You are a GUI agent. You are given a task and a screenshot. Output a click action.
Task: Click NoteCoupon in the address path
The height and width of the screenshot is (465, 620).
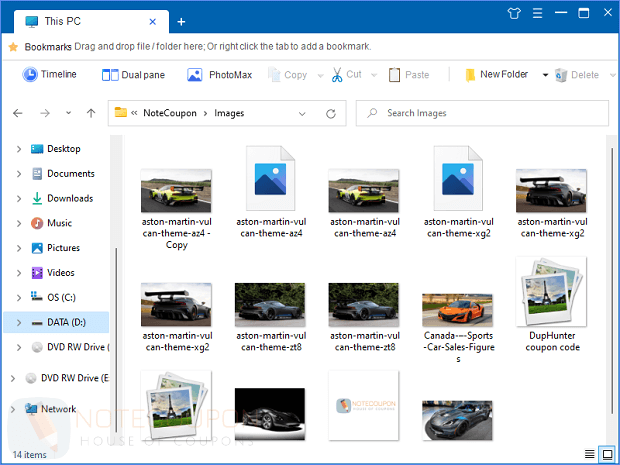point(170,113)
